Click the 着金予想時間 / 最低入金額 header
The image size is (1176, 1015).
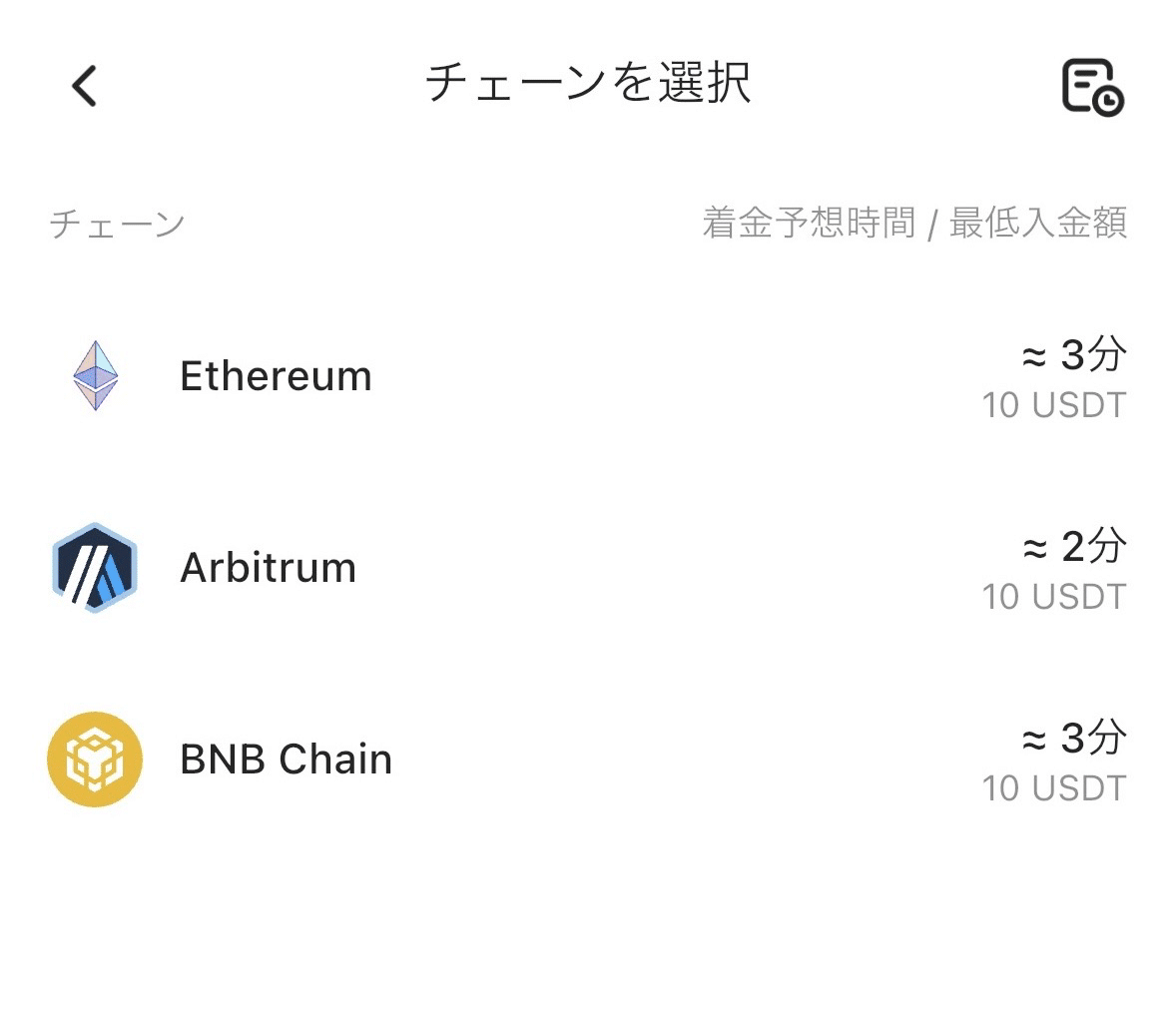pyautogui.click(x=915, y=223)
